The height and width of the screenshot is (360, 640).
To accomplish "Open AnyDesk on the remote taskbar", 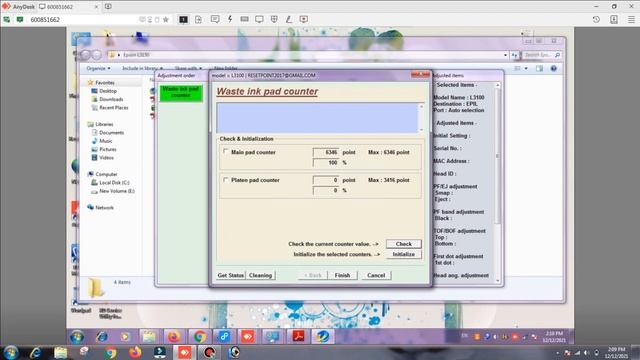I will 248,337.
